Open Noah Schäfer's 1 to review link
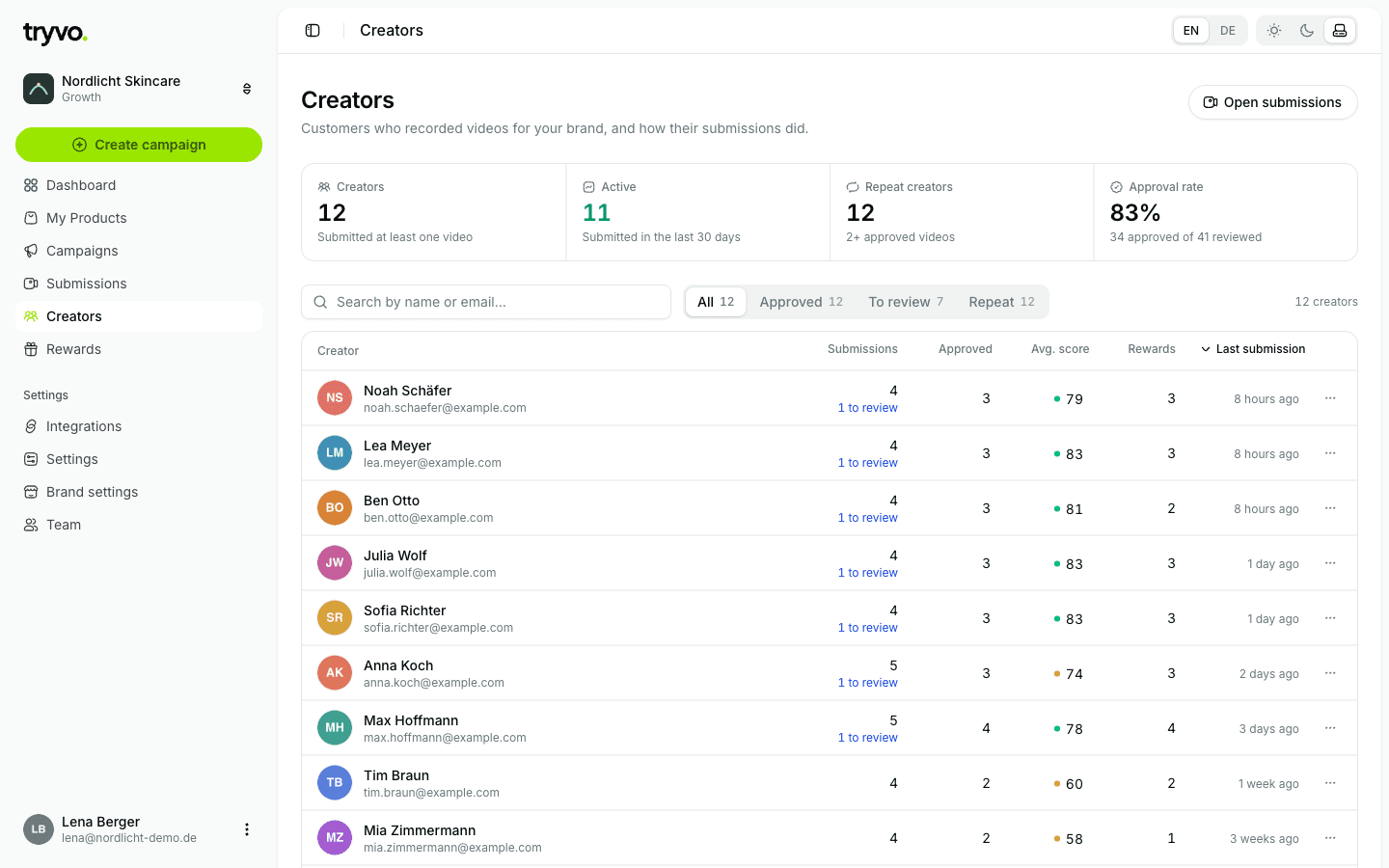The image size is (1389, 868). (x=867, y=408)
